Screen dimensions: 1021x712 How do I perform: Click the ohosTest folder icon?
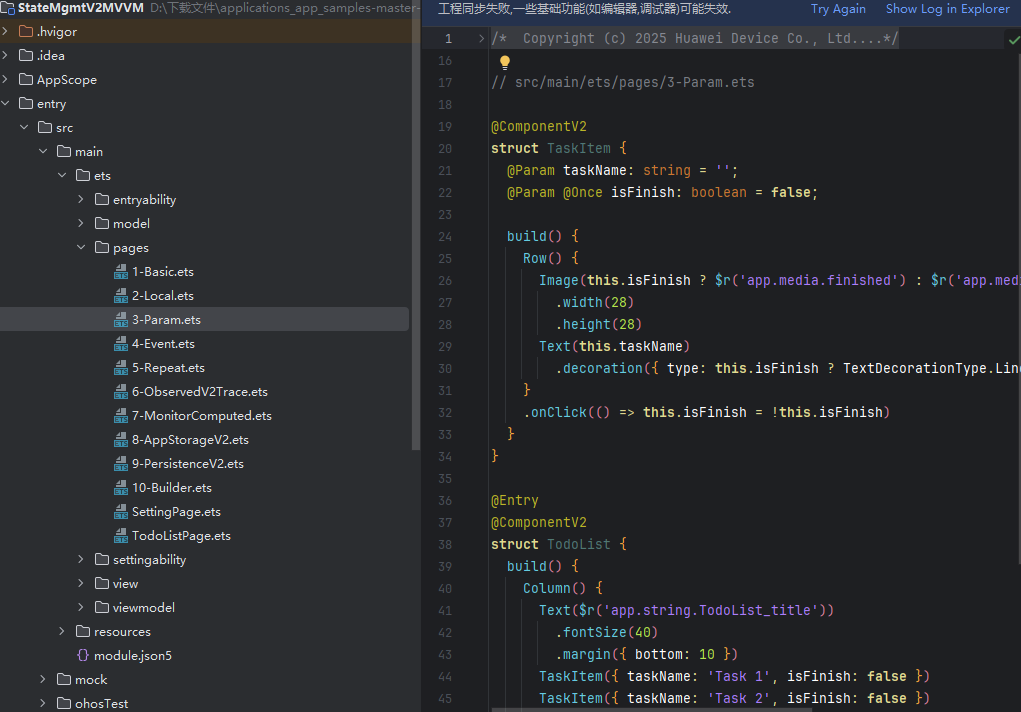pos(64,704)
